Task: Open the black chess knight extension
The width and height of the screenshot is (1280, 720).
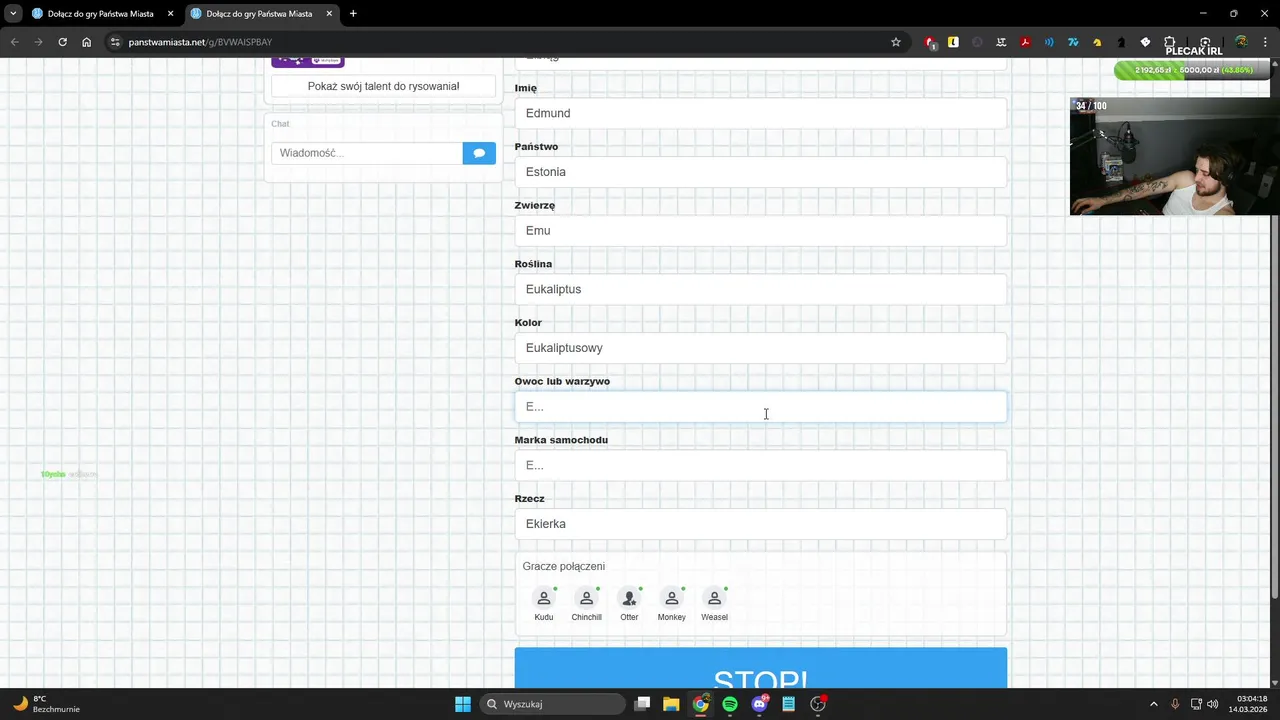Action: pos(1121,42)
